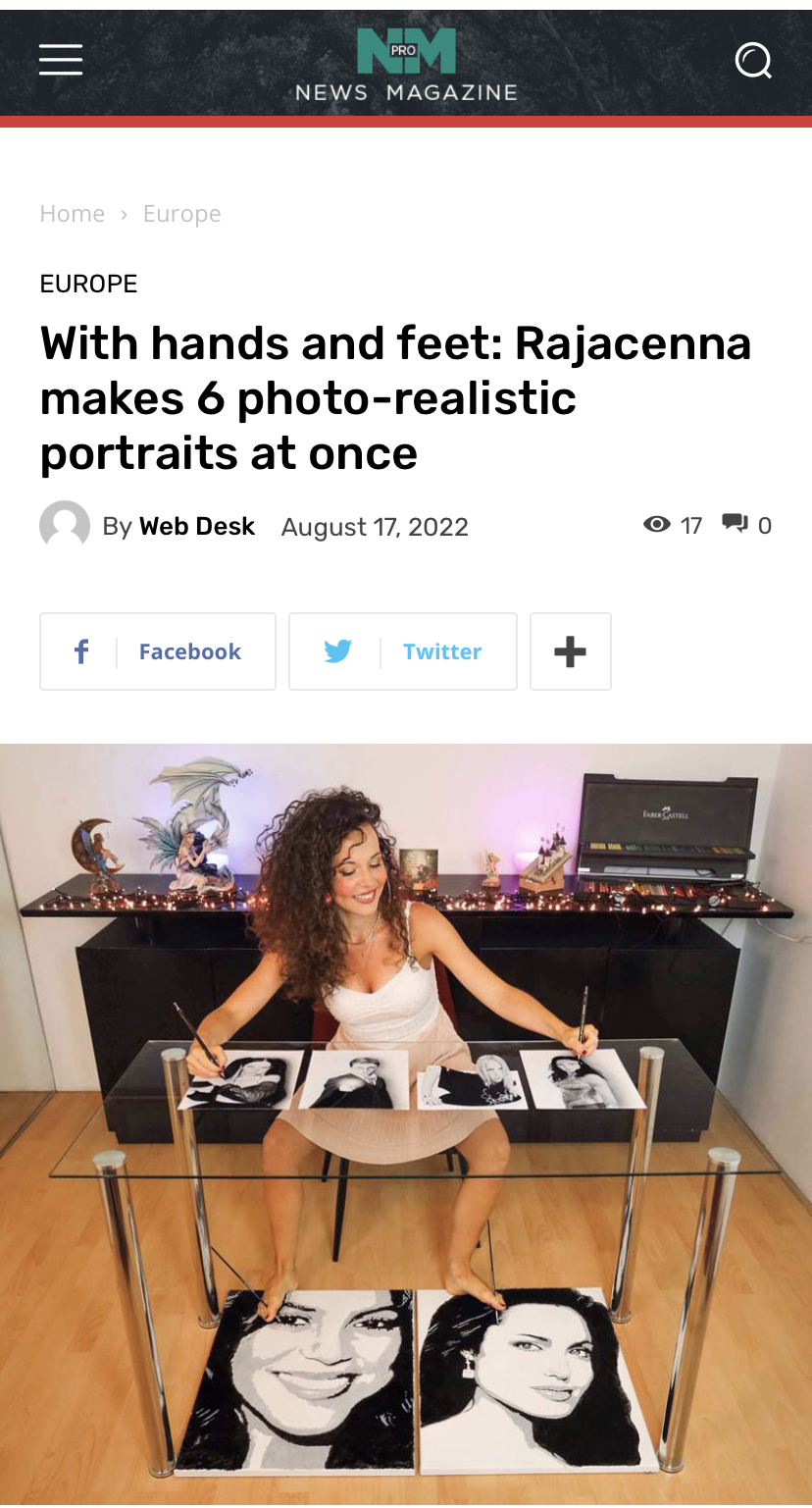Click the view count 17
Viewport: 812px width, 1508px height.
tap(691, 526)
